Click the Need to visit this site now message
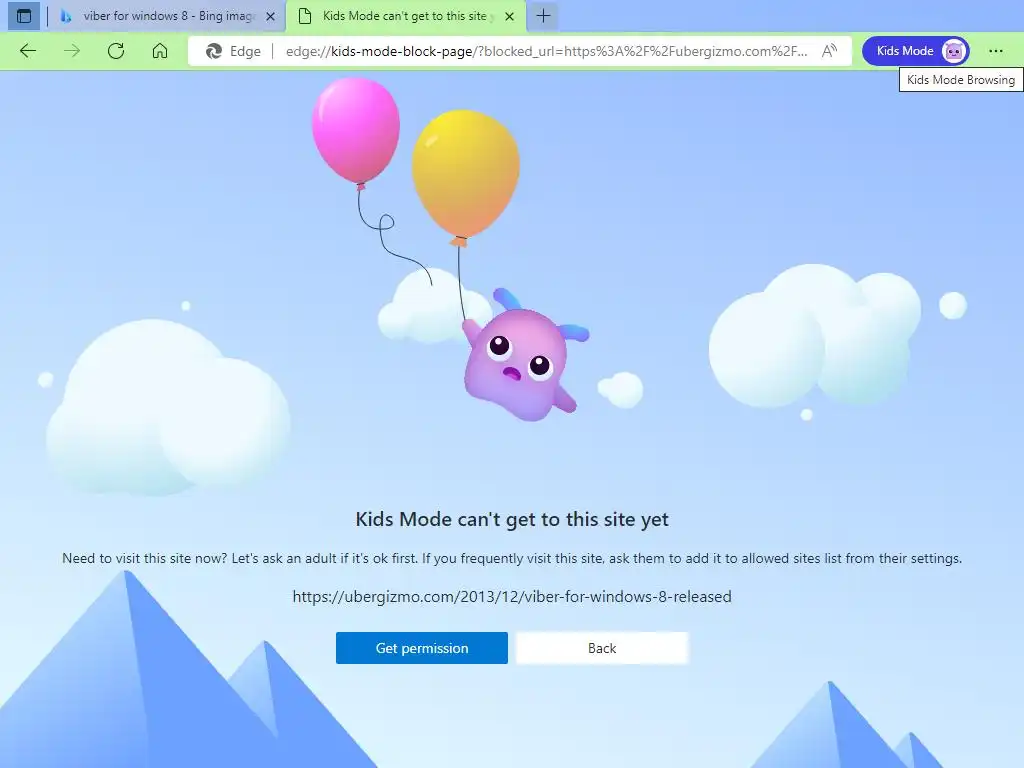 512,558
